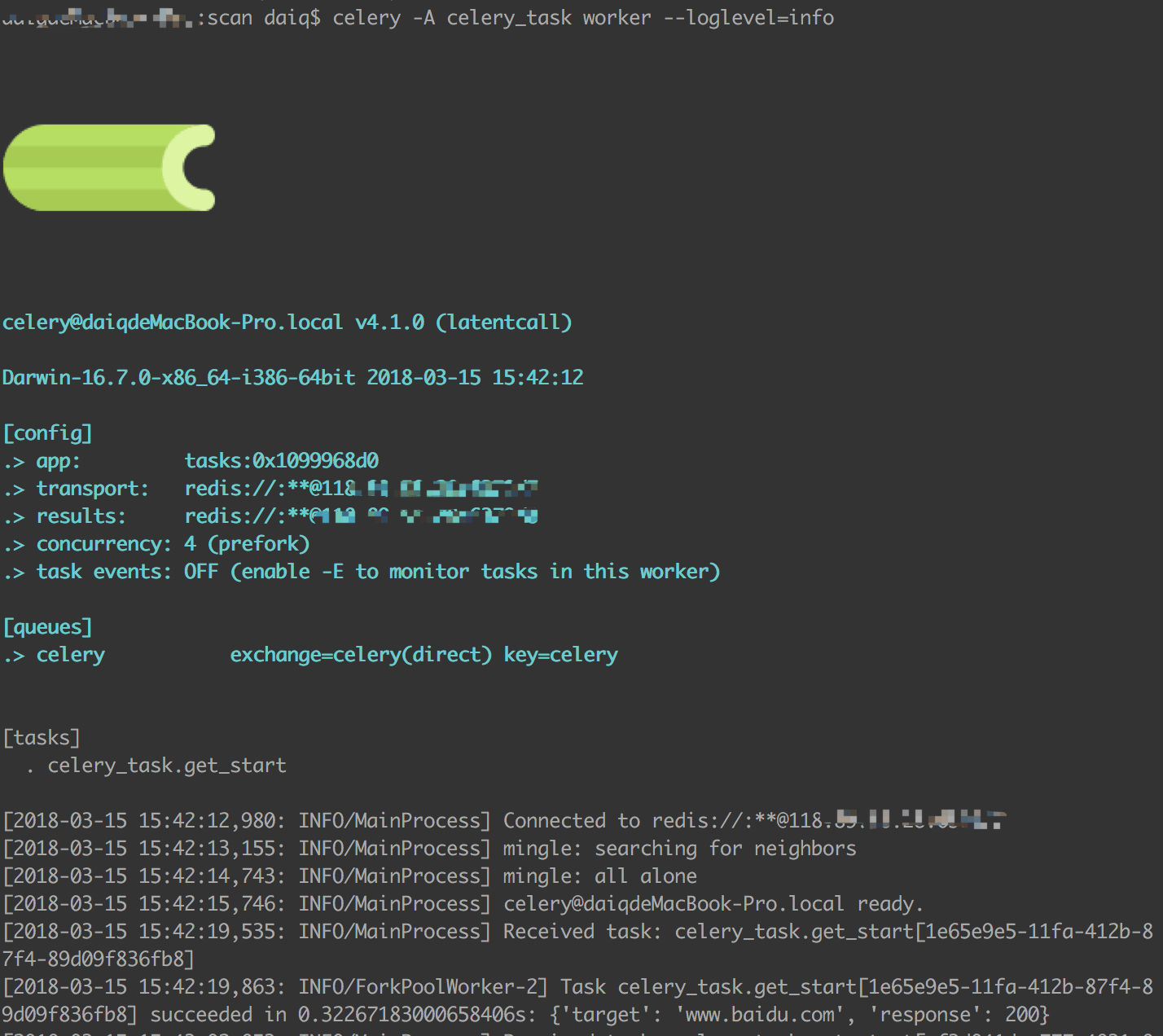
Task: Click the tasks:0x1099968d0 app value
Action: pos(282,460)
